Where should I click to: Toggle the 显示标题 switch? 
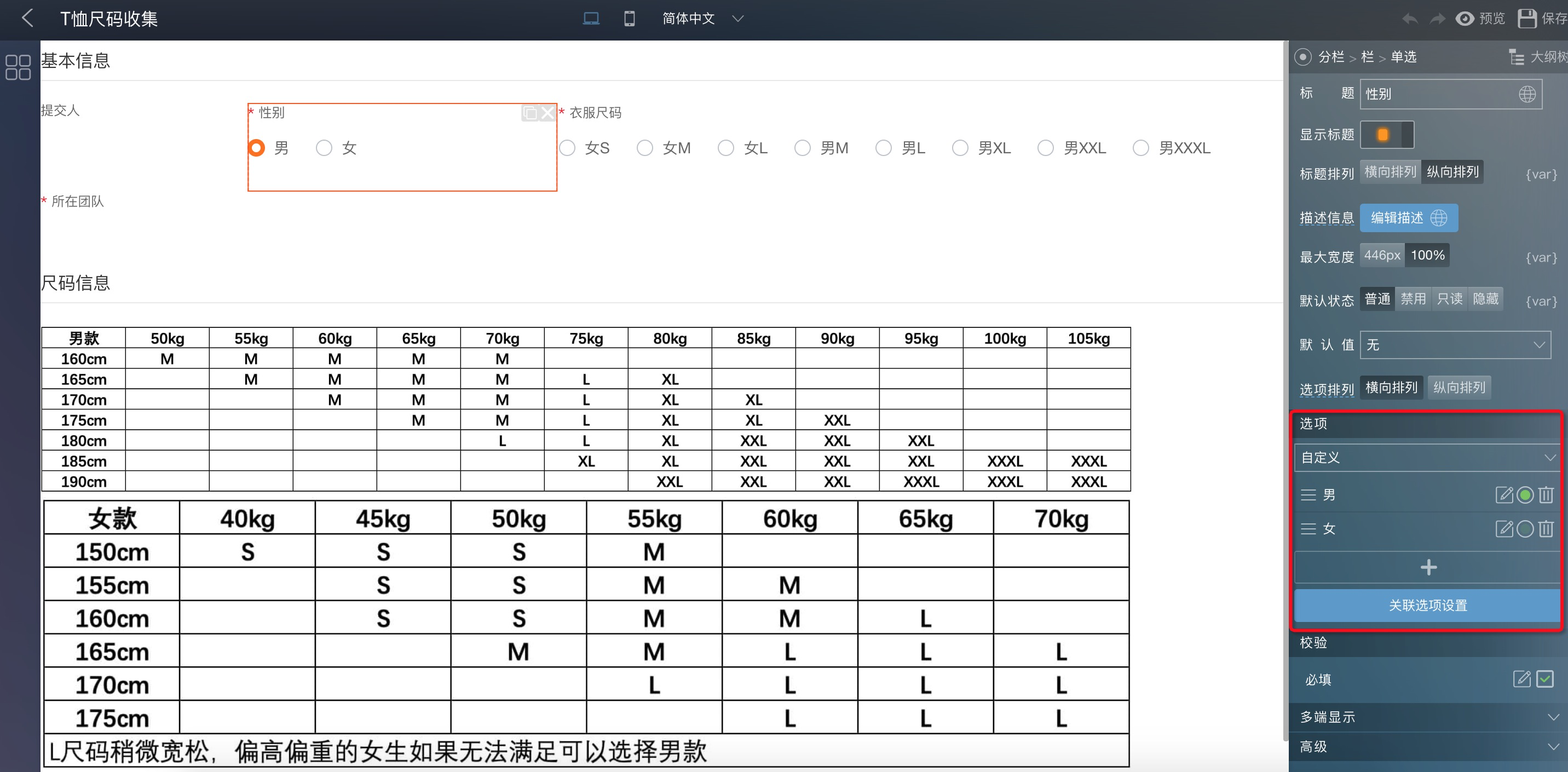1387,135
